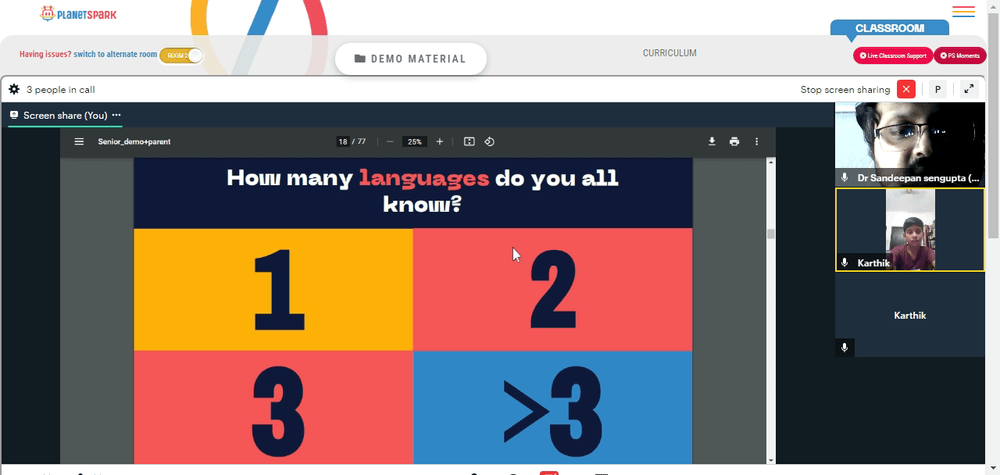
Task: Open call settings gear icon
Action: click(x=14, y=89)
